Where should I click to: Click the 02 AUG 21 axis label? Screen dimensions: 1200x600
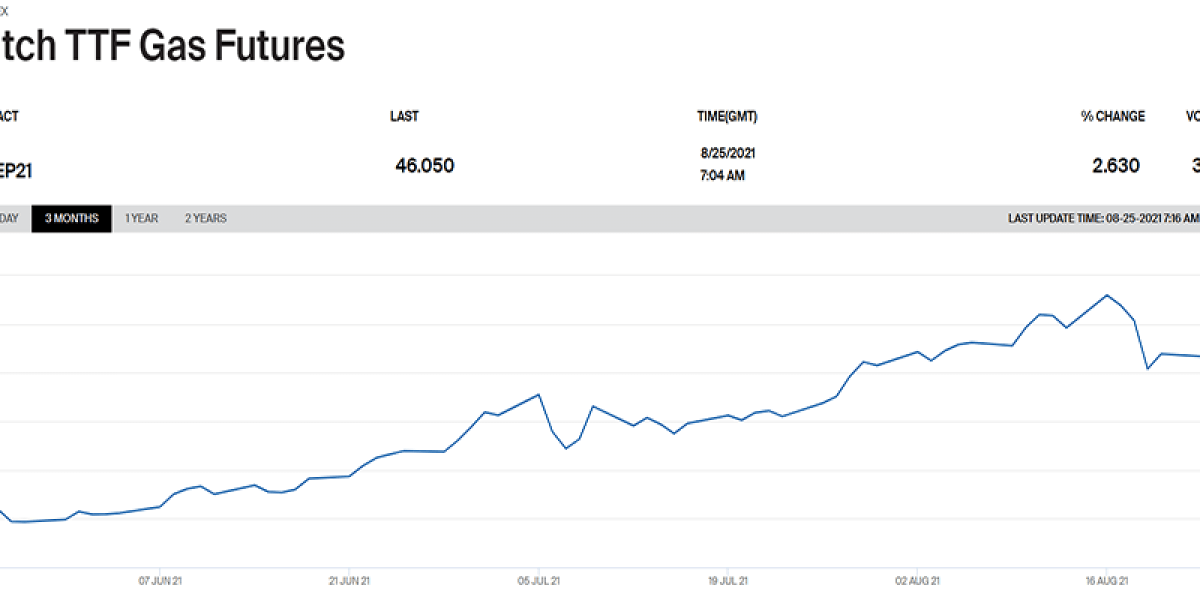tap(917, 579)
